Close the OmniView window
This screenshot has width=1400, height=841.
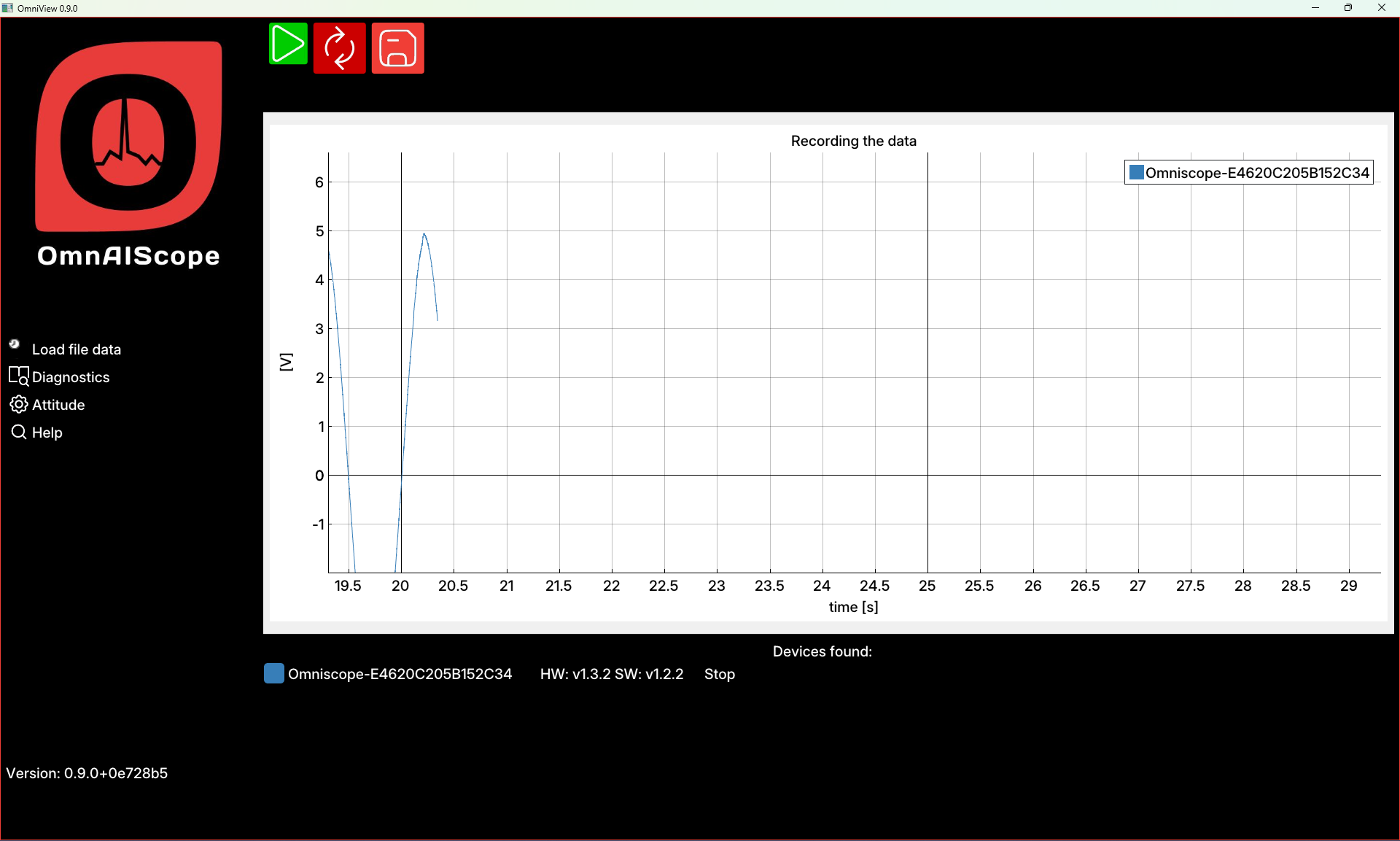pyautogui.click(x=1382, y=8)
